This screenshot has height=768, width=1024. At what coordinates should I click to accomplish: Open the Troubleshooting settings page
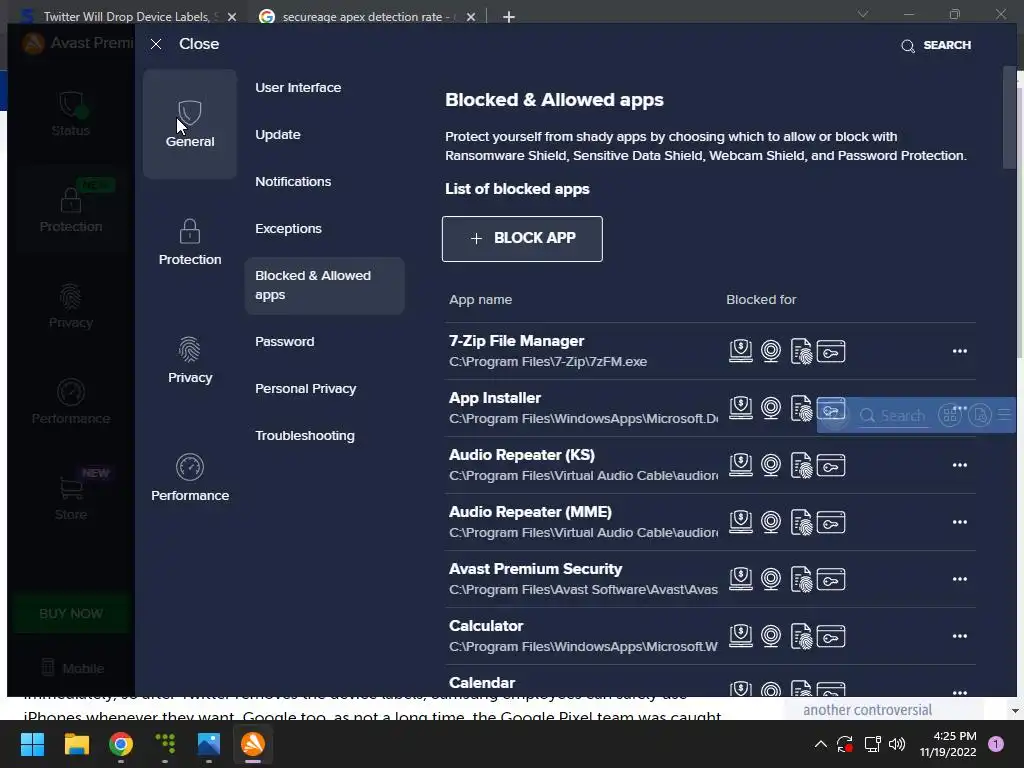[x=304, y=436]
